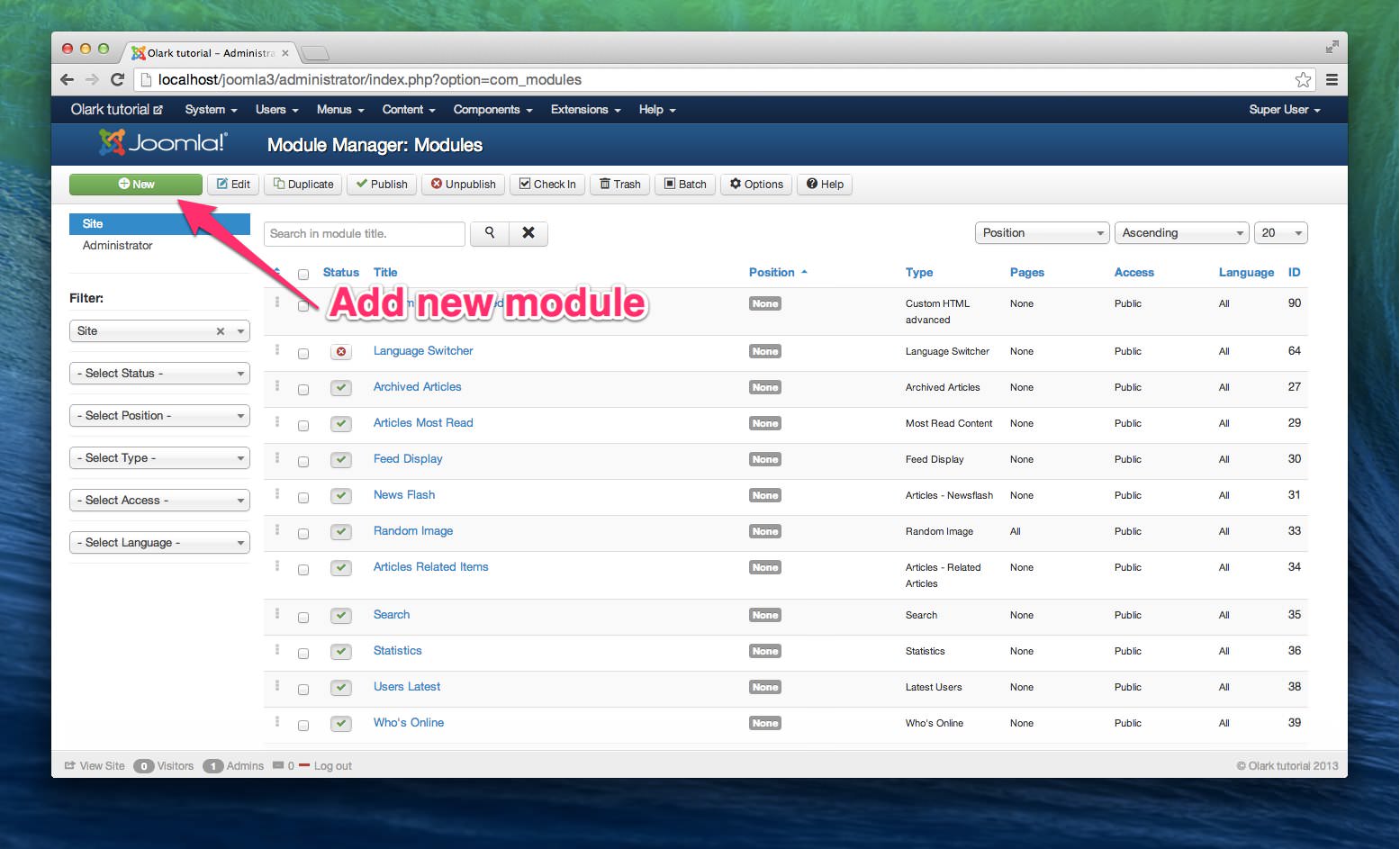Click the Trash toolbar button
Viewport: 1400px width, 849px height.
[x=619, y=185]
